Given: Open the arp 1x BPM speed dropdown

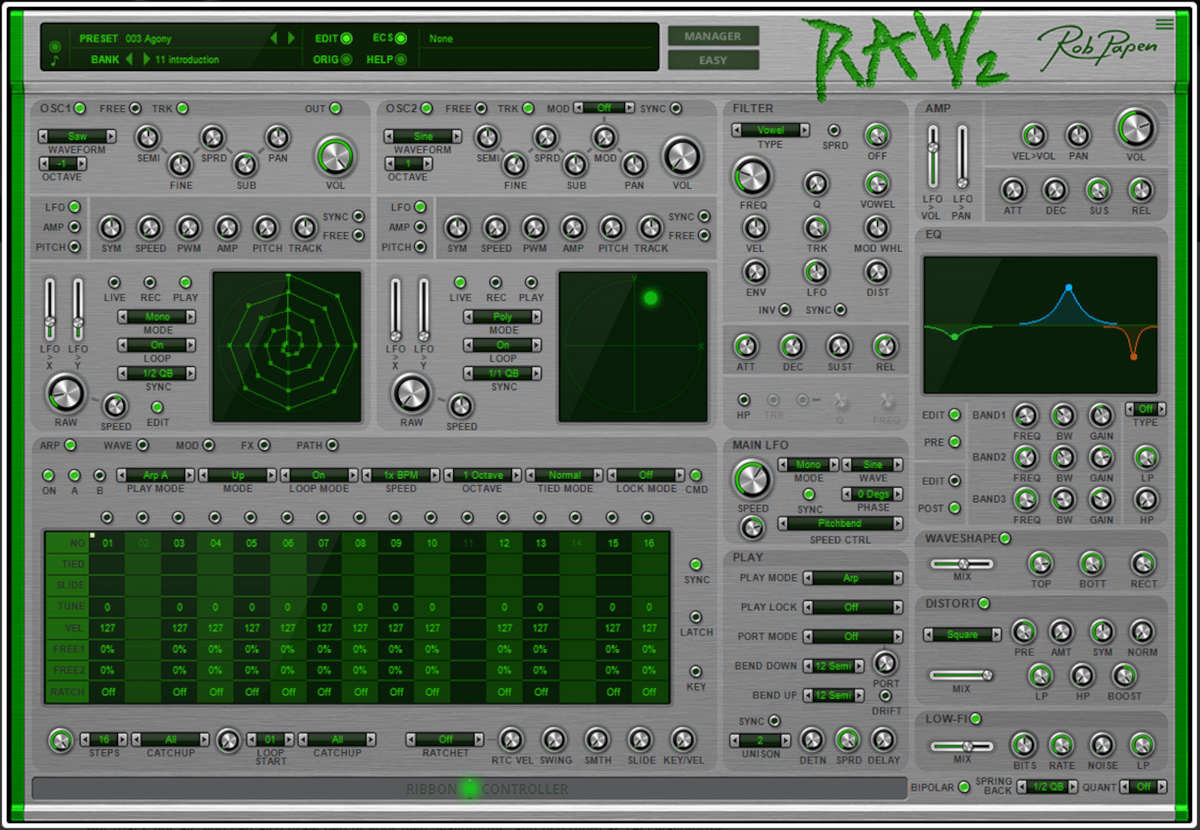Looking at the screenshot, I should [401, 475].
